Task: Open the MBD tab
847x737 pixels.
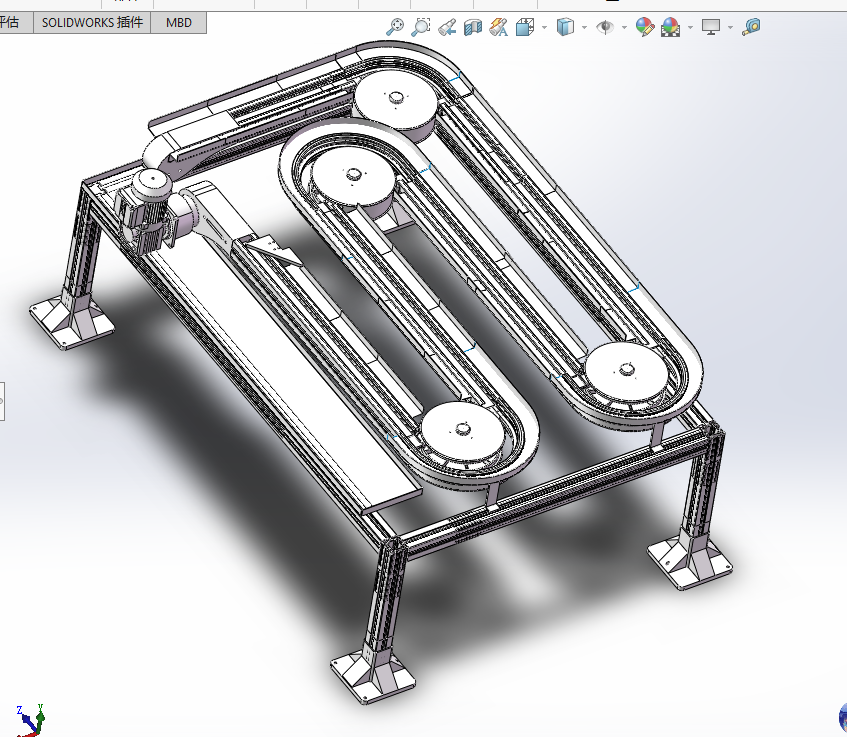Action: [x=179, y=22]
